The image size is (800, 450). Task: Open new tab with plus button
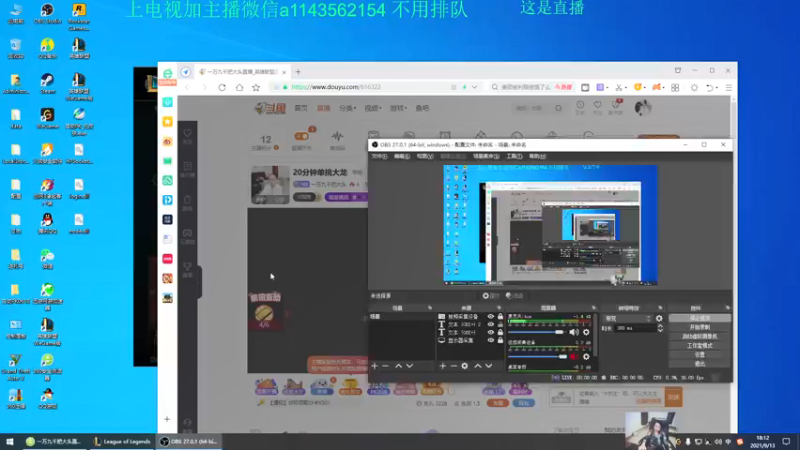(298, 72)
